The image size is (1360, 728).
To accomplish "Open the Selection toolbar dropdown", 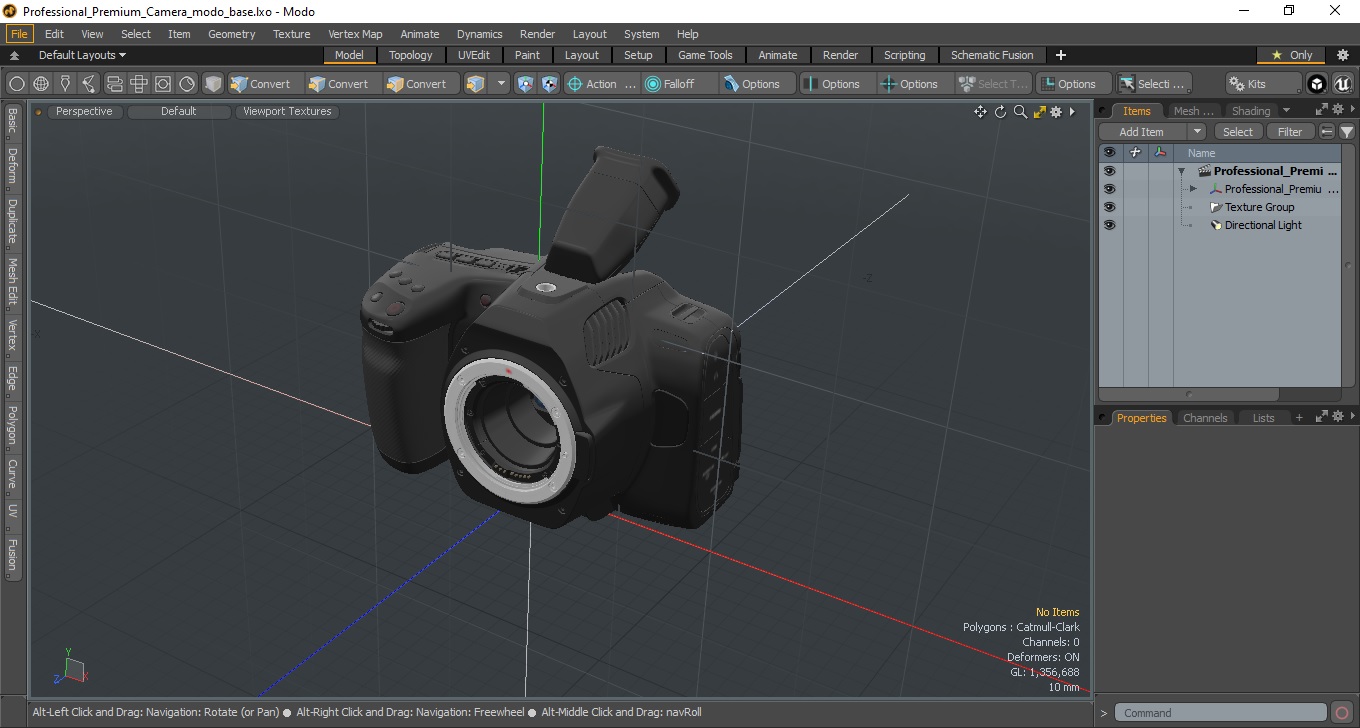I will [1154, 84].
